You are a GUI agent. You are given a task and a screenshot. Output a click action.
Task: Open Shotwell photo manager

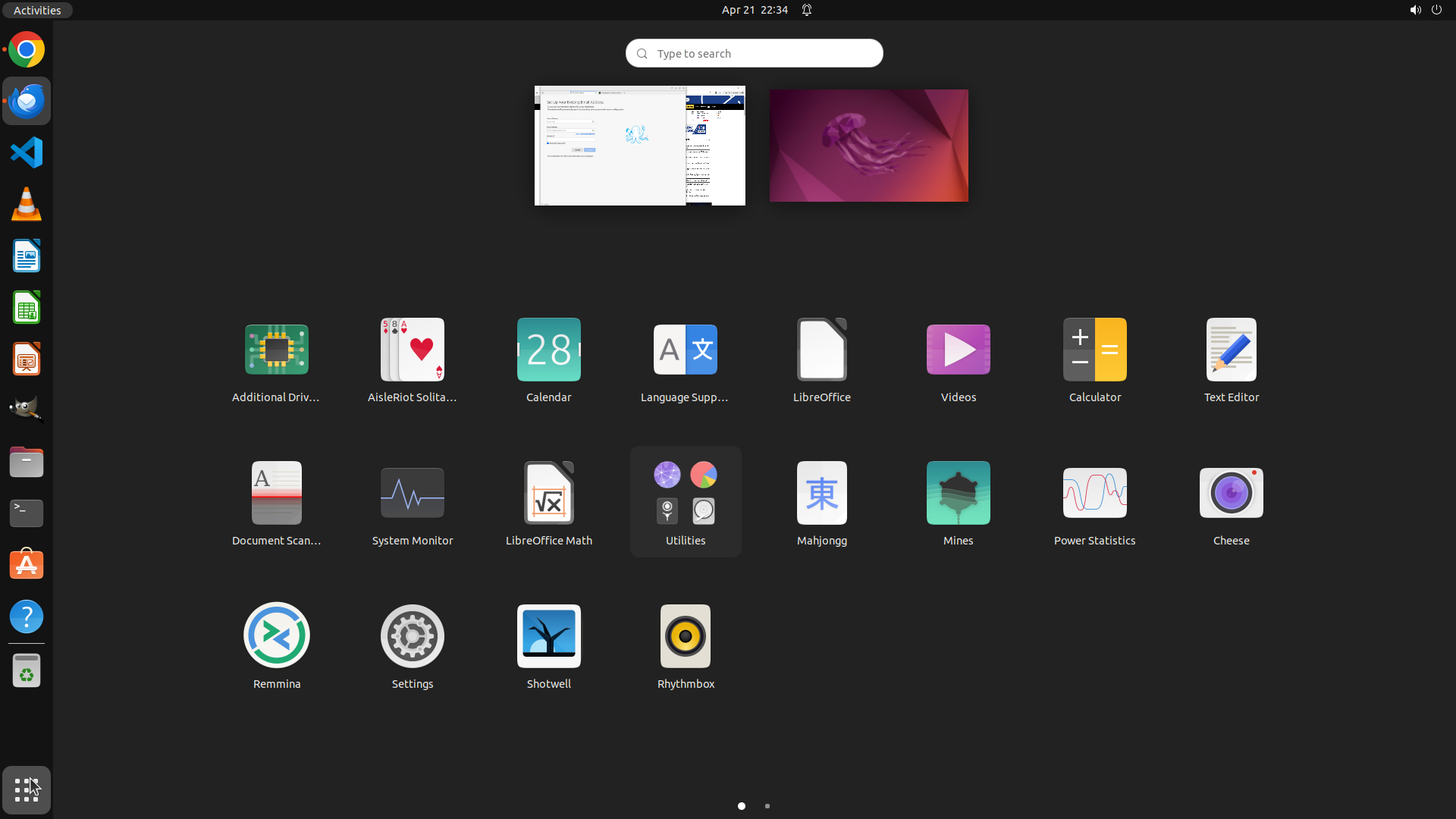[x=548, y=636]
